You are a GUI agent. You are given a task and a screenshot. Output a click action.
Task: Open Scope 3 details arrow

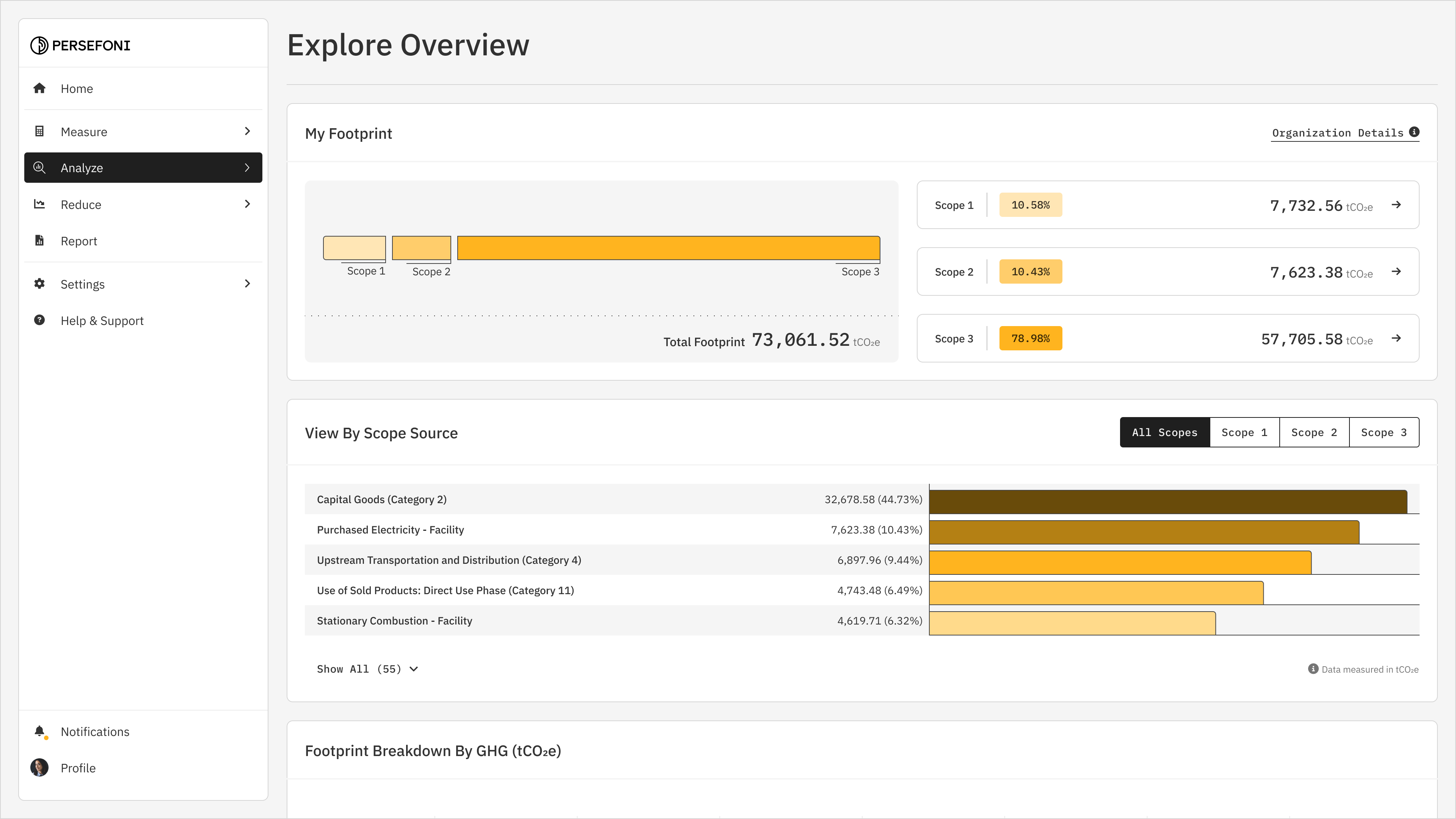1396,338
